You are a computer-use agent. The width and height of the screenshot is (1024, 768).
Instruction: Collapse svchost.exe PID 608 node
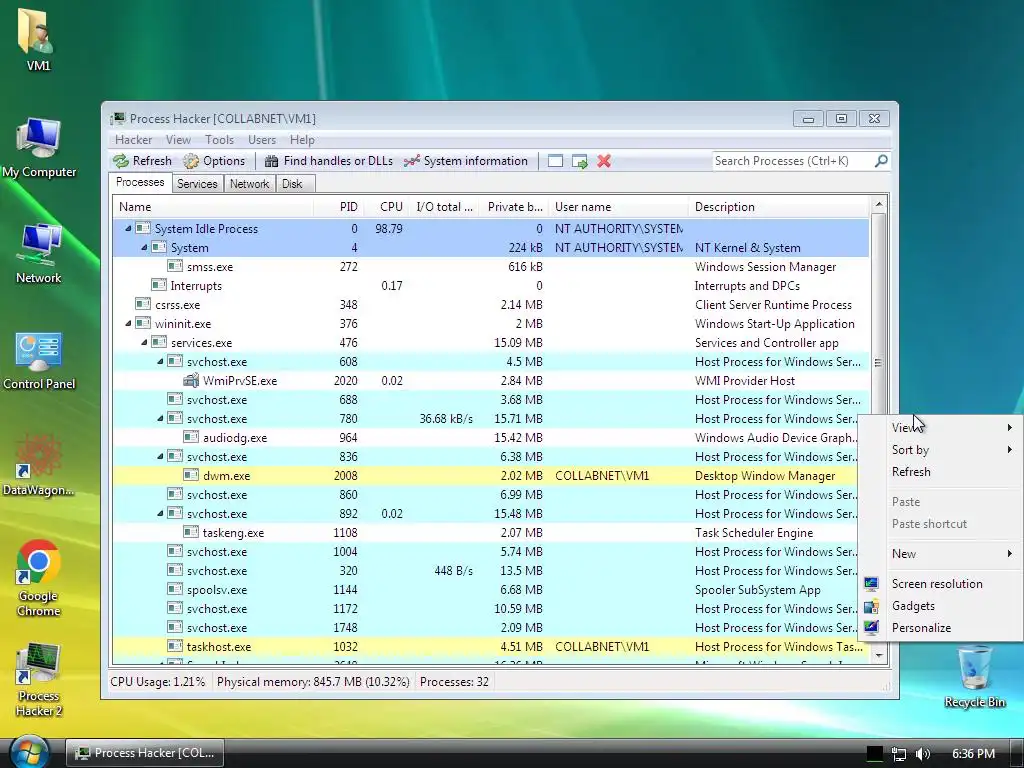click(x=160, y=362)
